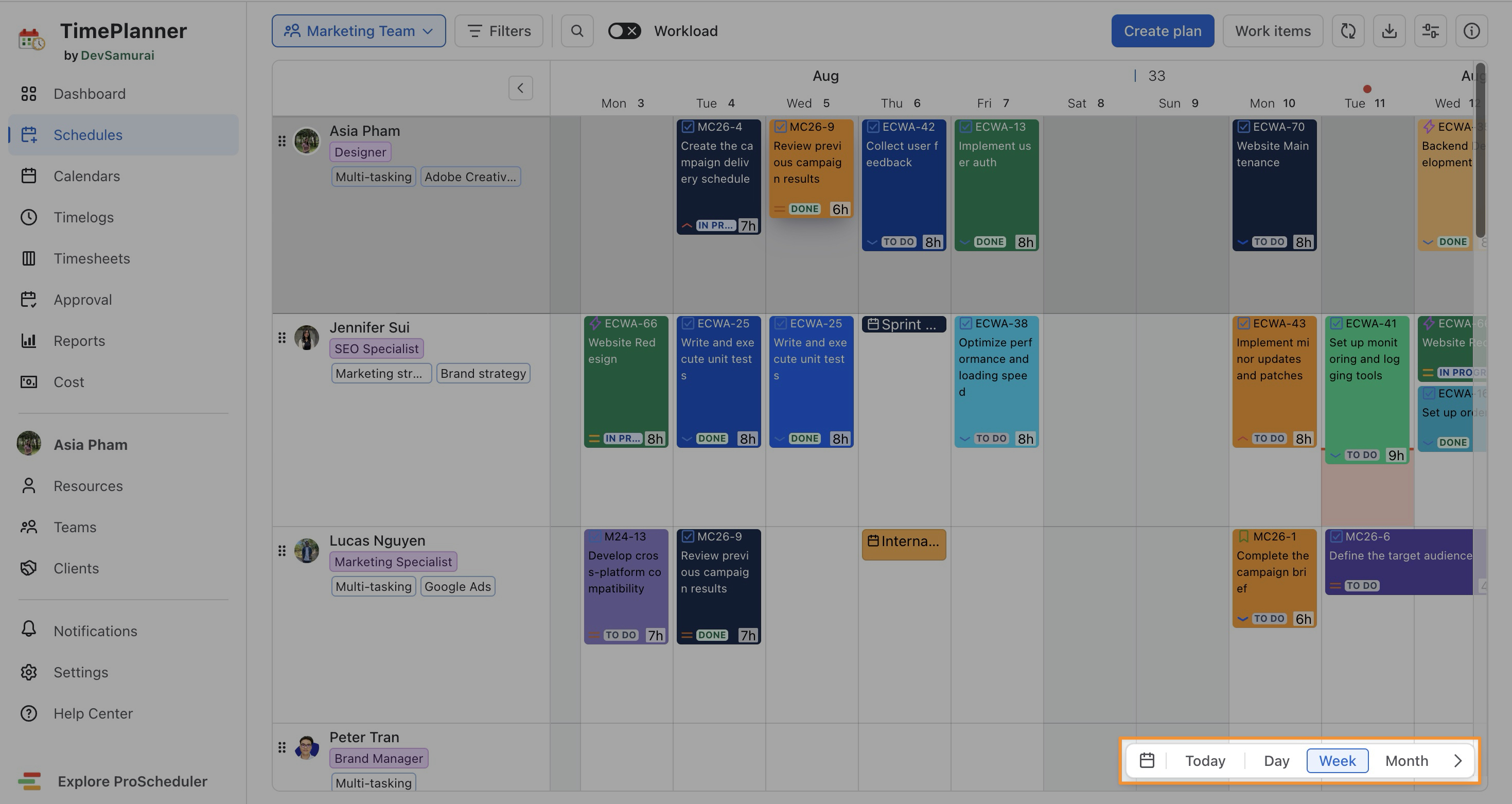This screenshot has width=1512, height=804.
Task: Switch to the Month view
Action: [1407, 761]
